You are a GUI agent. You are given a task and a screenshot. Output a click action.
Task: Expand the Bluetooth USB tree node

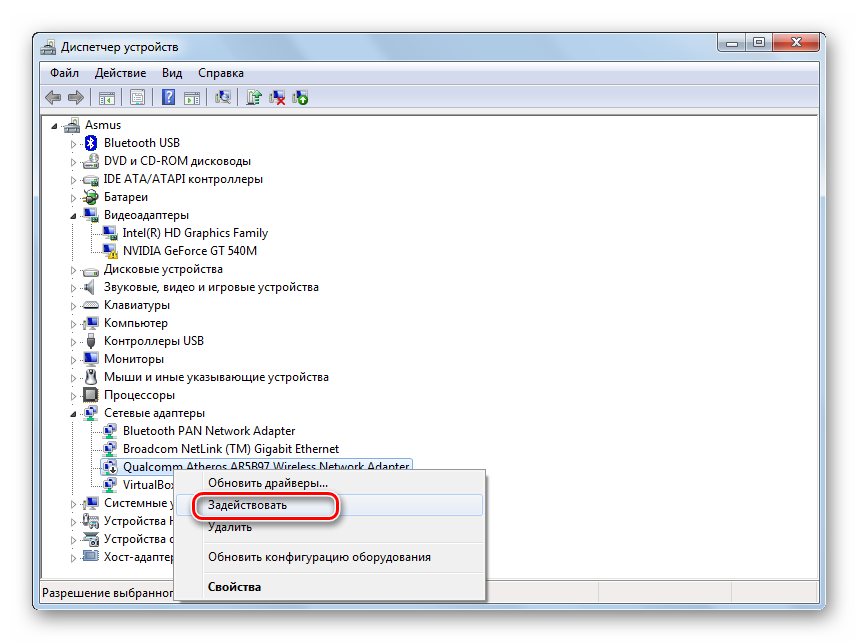(x=73, y=143)
